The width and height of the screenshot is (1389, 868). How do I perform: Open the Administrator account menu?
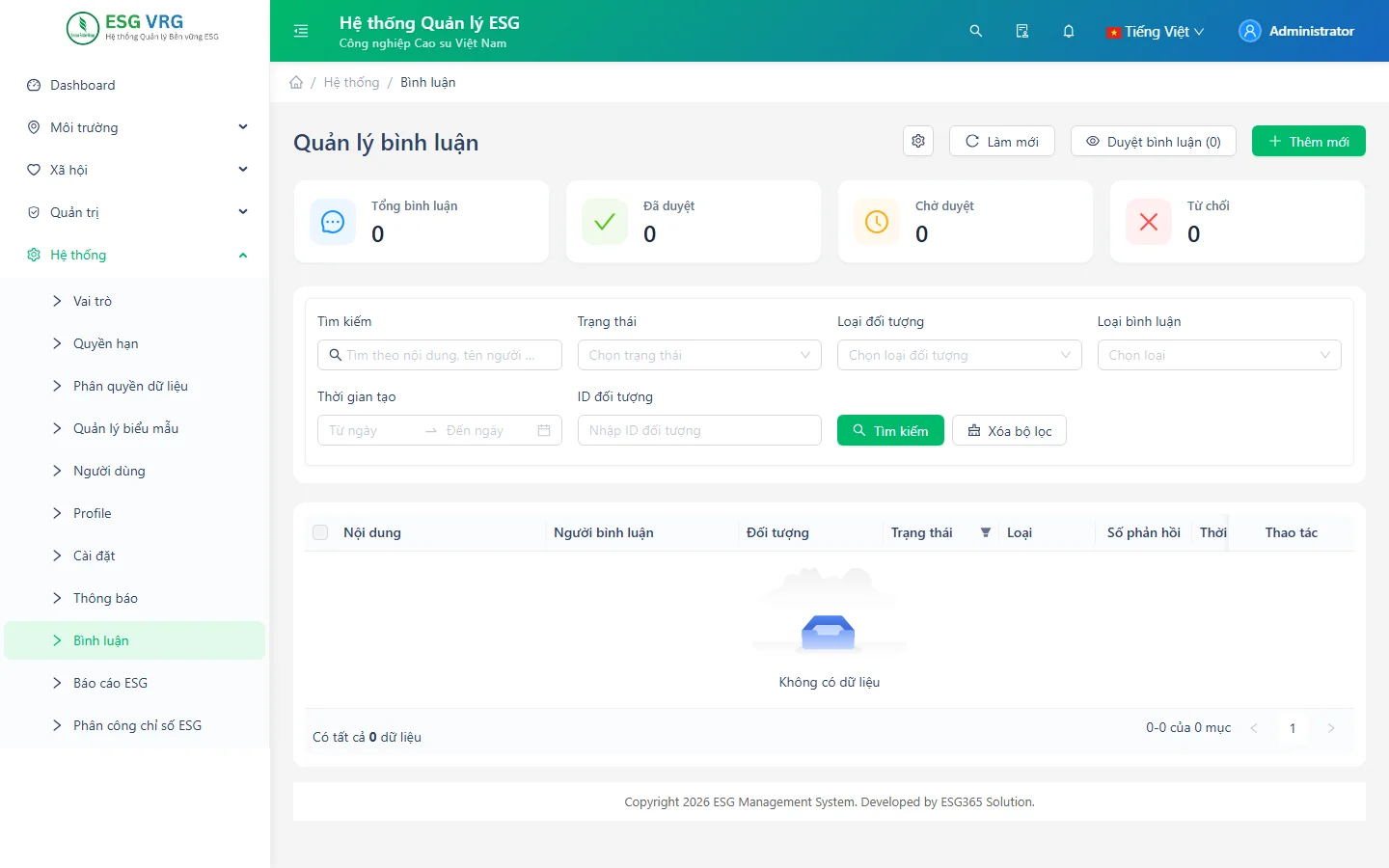(x=1296, y=31)
